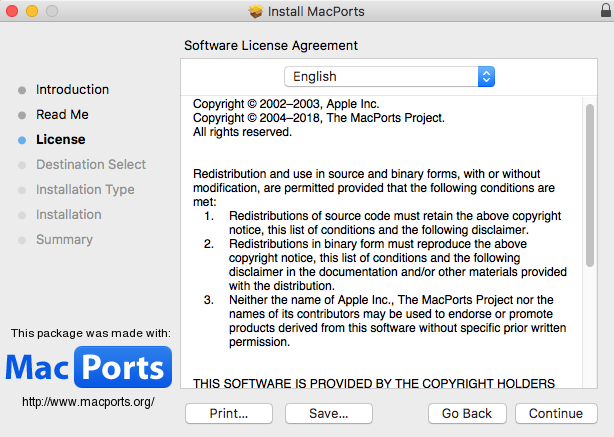Click 'All rights reserved.' text
This screenshot has width=614, height=437.
click(x=242, y=132)
